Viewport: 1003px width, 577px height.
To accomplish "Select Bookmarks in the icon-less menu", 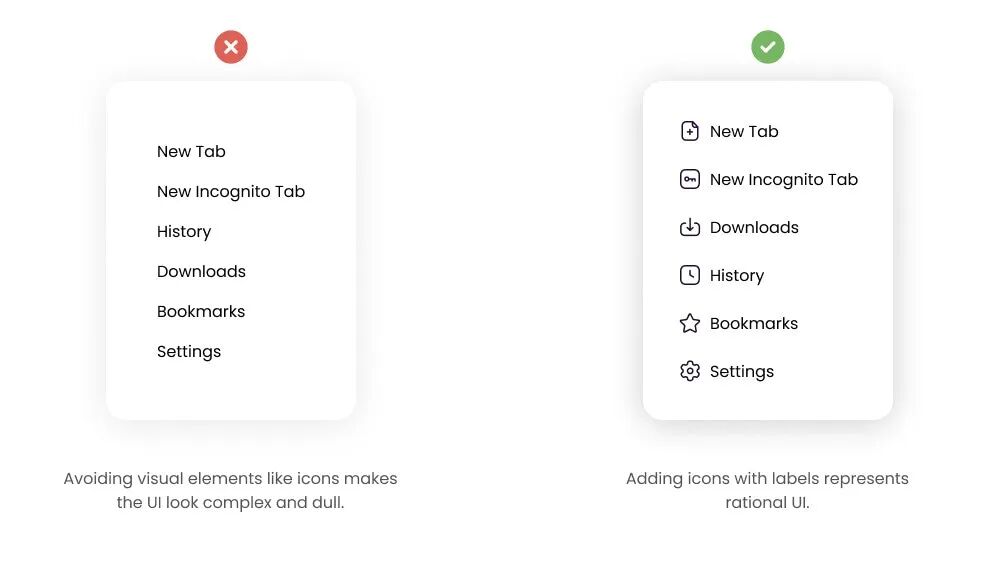I will [201, 311].
